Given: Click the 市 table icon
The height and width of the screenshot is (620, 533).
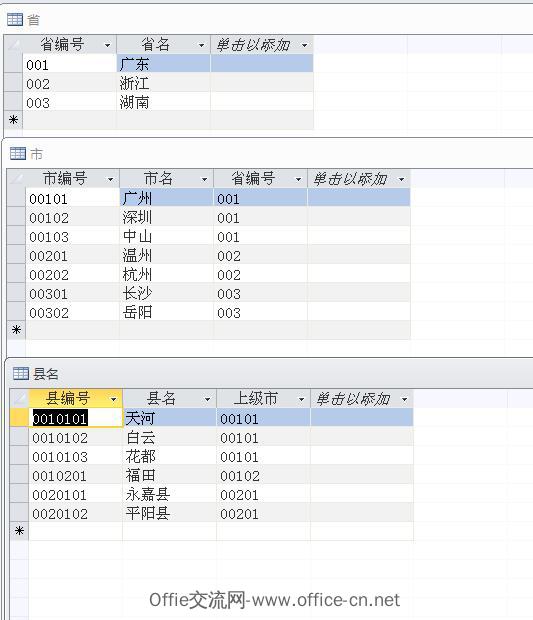Looking at the screenshot, I should pos(18,153).
